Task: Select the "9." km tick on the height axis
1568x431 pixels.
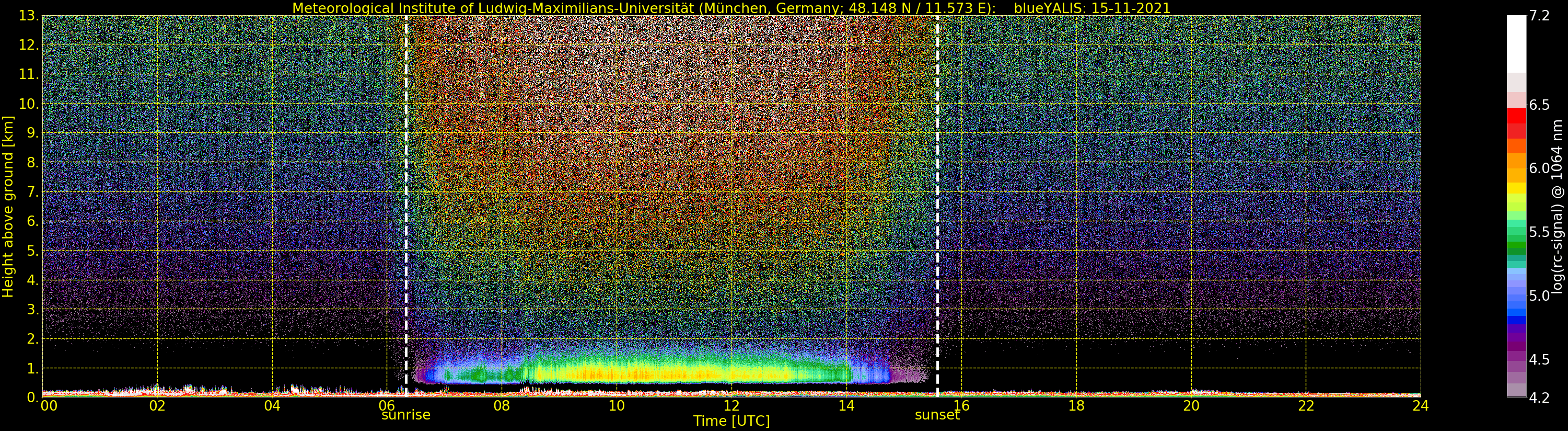Action: click(x=32, y=133)
